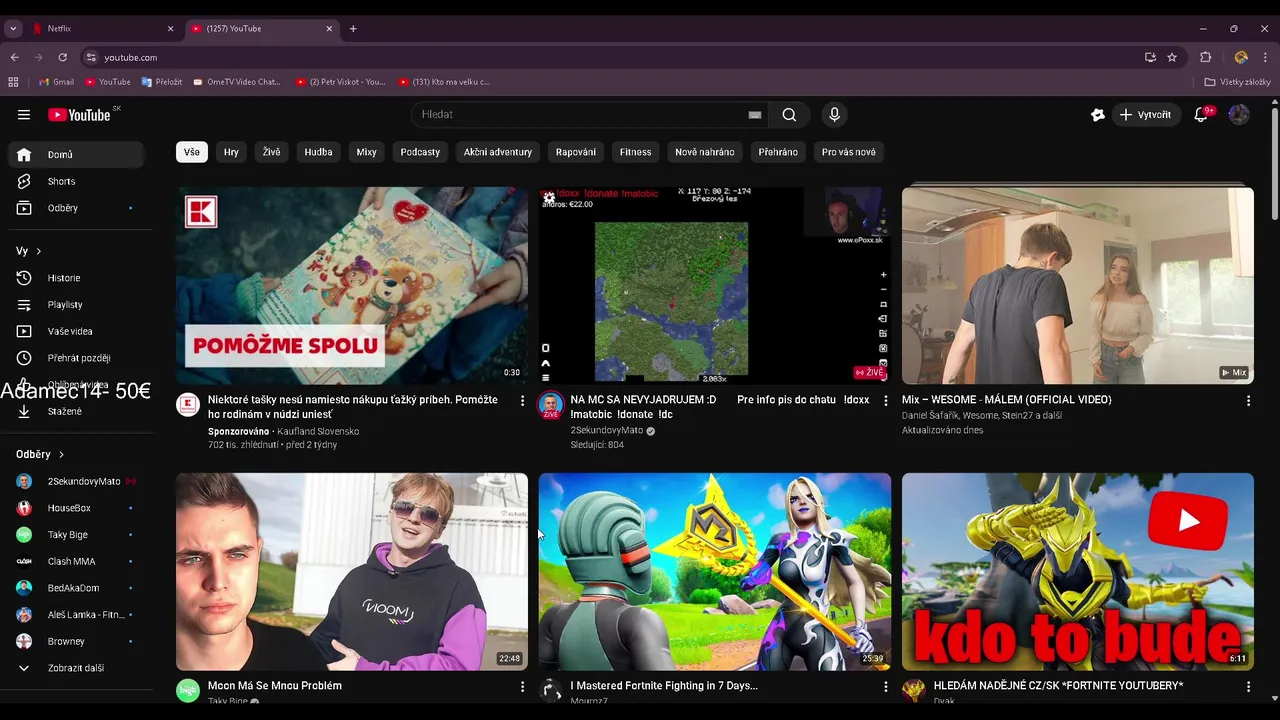Select the Rapování filter chip
This screenshot has width=1280, height=720.
point(576,152)
